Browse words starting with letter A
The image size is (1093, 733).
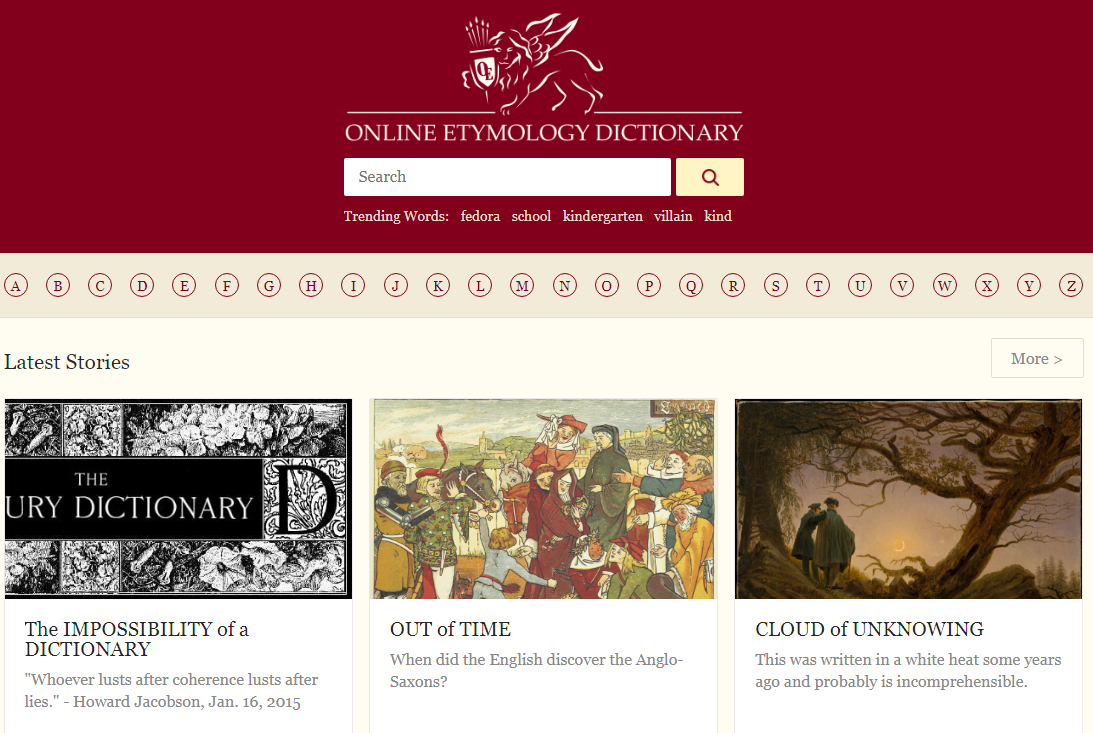(x=16, y=286)
